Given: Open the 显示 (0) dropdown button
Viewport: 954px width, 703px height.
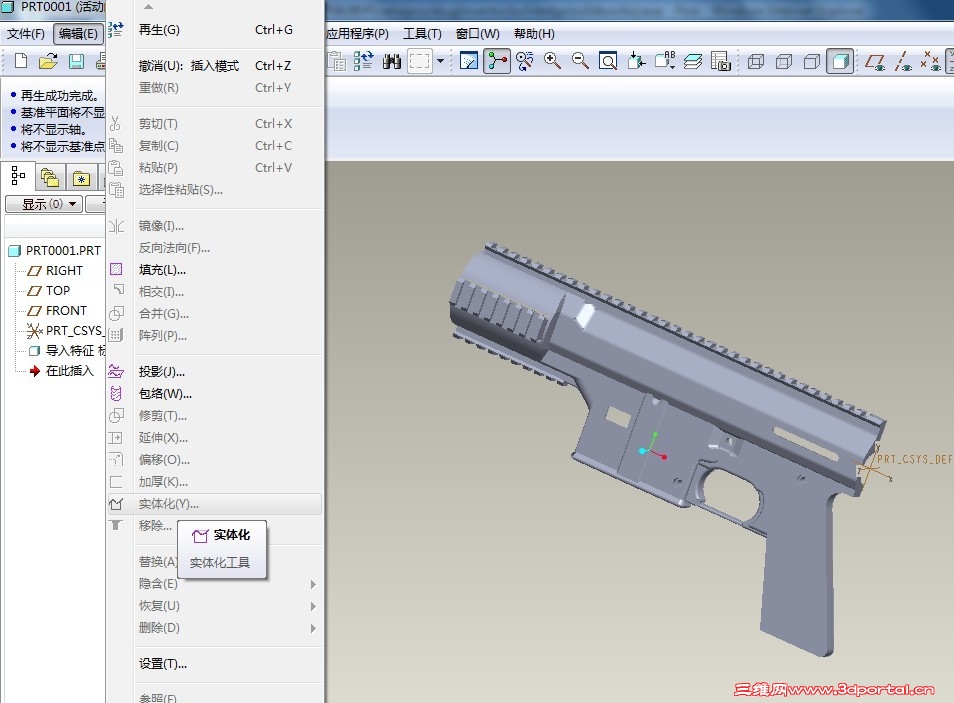Looking at the screenshot, I should pyautogui.click(x=44, y=205).
